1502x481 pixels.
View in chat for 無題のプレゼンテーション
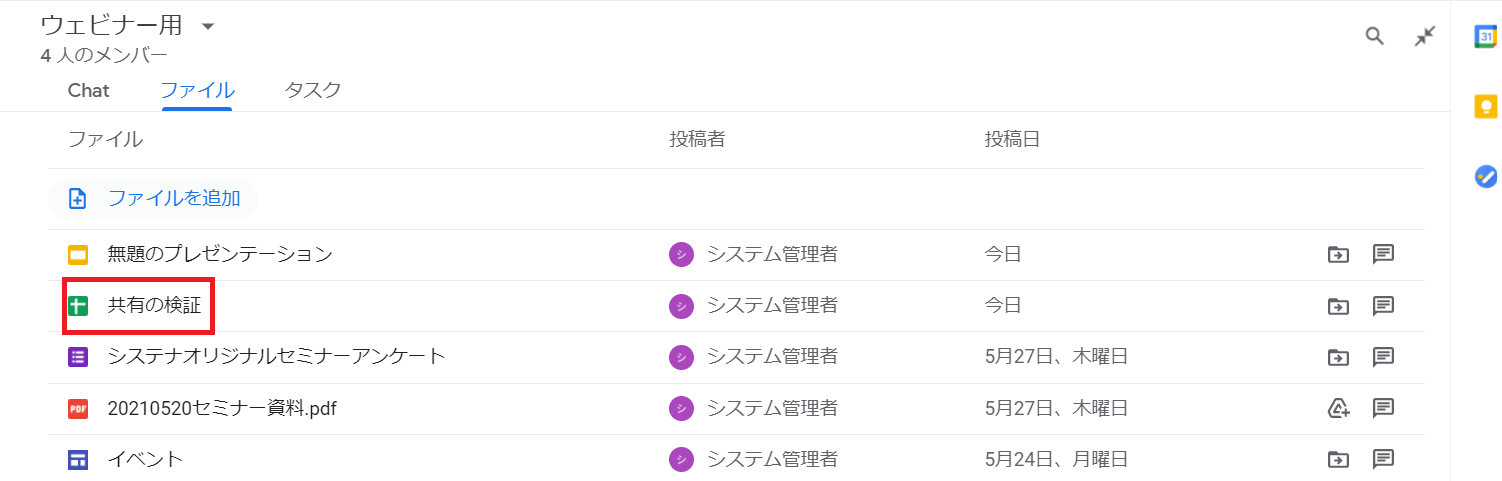(1384, 254)
